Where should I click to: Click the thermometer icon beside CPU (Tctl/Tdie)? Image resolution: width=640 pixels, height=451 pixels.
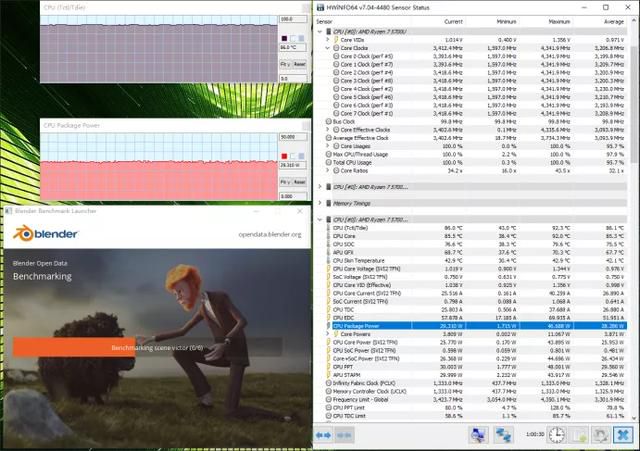pyautogui.click(x=329, y=228)
